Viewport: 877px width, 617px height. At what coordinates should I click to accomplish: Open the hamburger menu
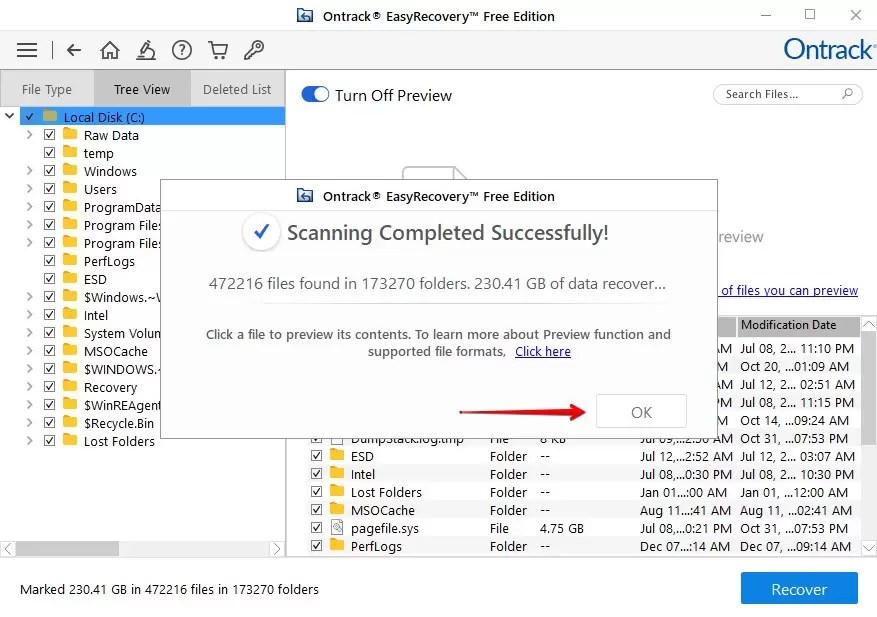click(26, 49)
